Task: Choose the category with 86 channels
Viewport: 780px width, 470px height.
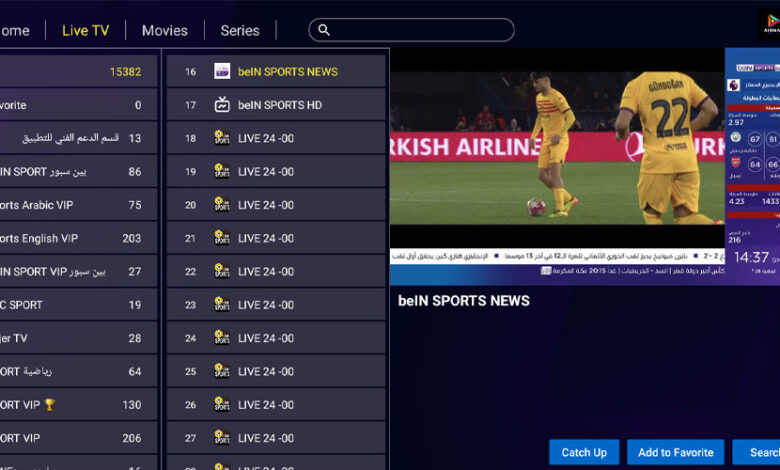Action: pos(75,172)
